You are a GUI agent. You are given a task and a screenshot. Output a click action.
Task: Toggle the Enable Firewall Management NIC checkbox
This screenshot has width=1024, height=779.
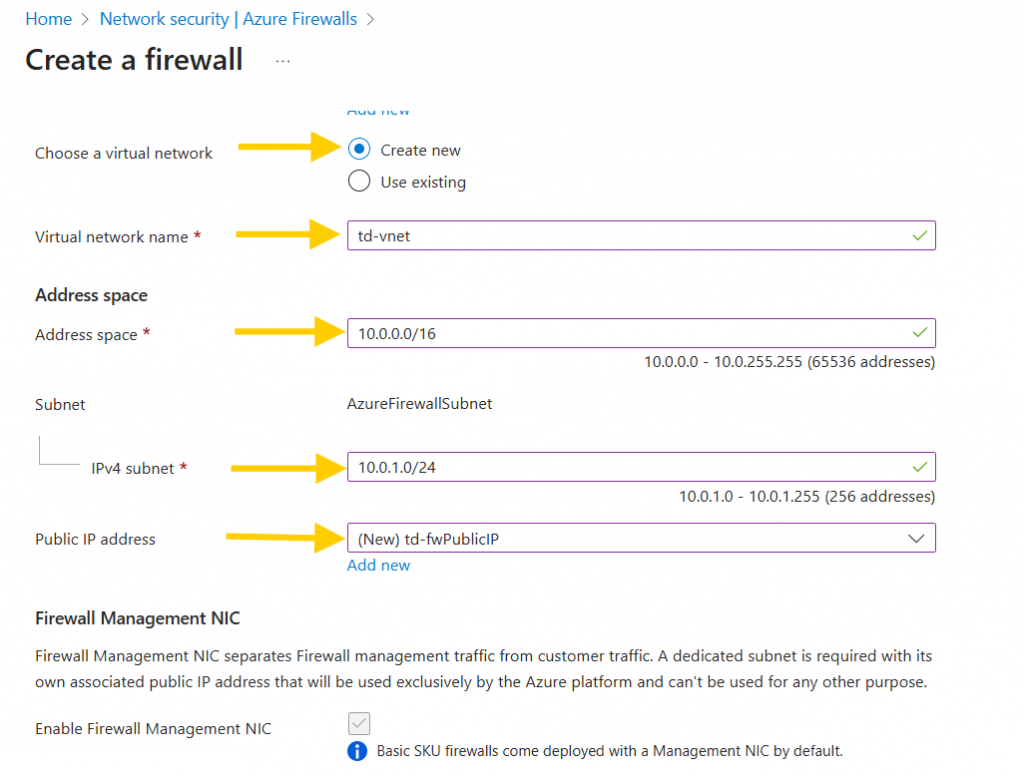[358, 723]
